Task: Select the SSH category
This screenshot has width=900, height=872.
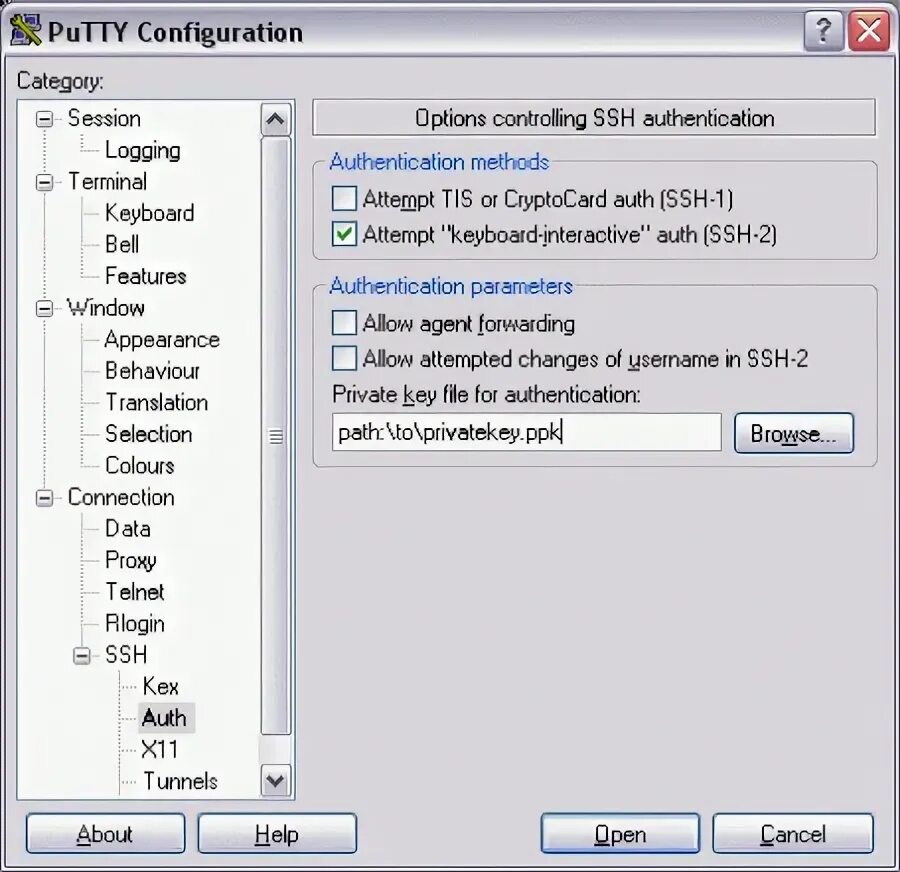Action: tap(126, 655)
